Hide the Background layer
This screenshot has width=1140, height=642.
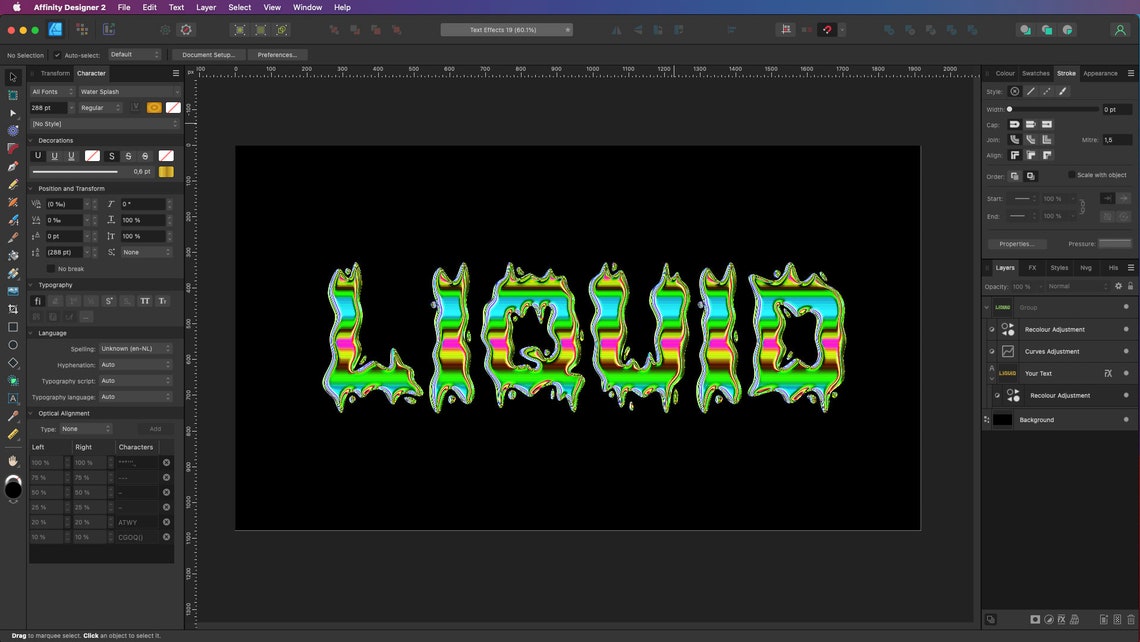[x=1126, y=420]
